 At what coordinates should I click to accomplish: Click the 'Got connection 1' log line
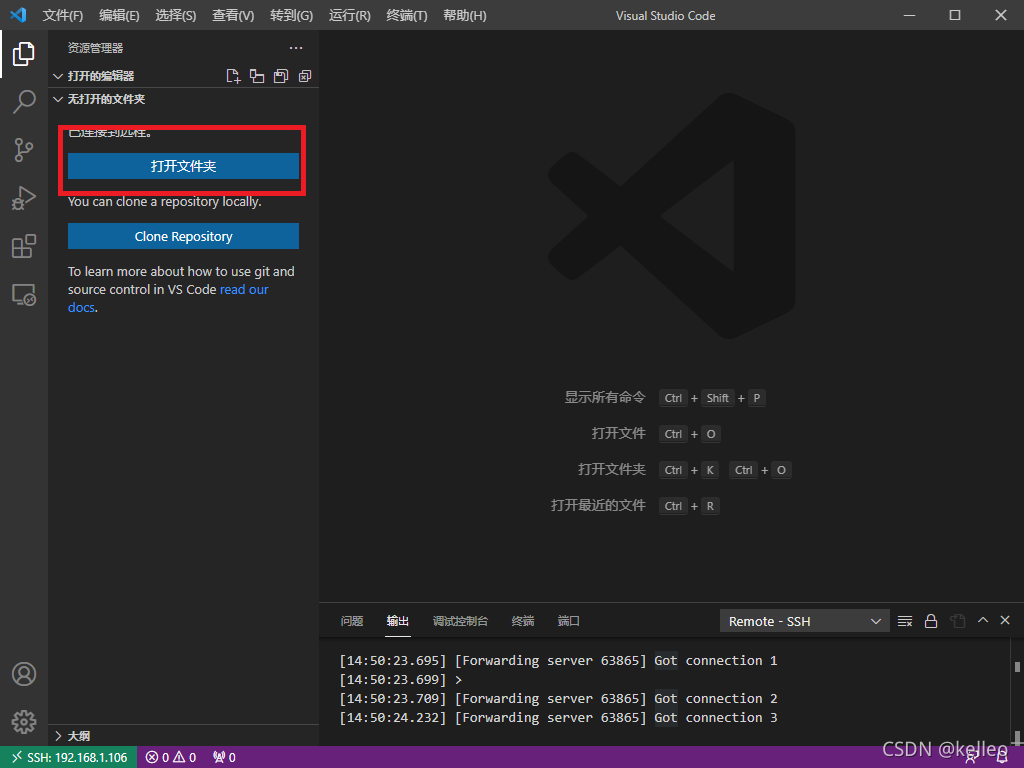(558, 660)
